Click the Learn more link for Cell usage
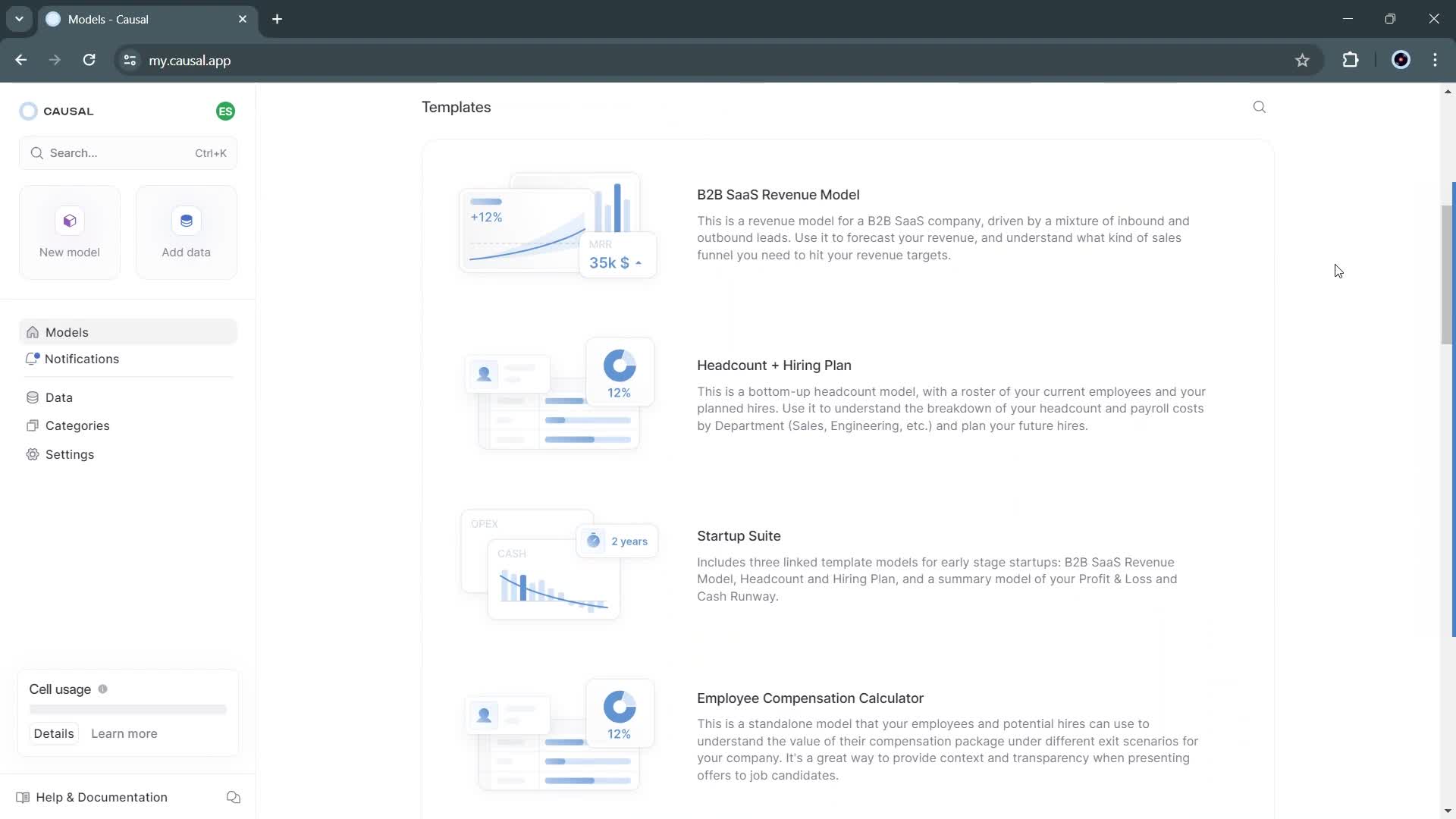Image resolution: width=1456 pixels, height=819 pixels. click(123, 733)
